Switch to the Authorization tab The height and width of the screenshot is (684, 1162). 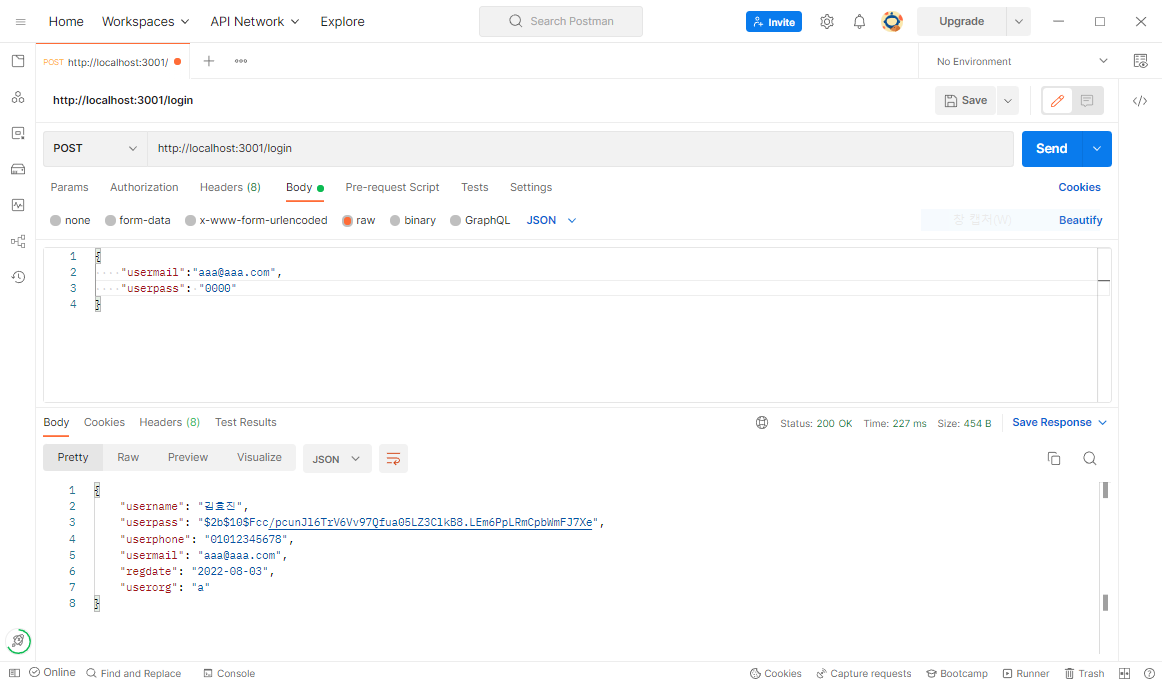pyautogui.click(x=144, y=187)
